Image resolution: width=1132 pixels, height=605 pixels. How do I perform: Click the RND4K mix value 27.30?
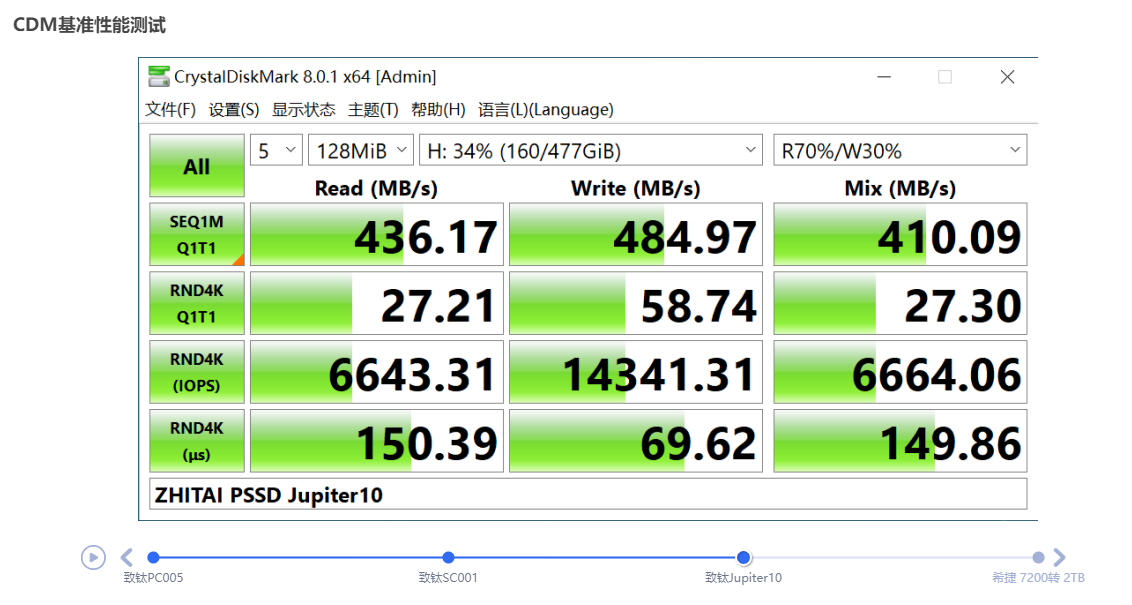[900, 303]
